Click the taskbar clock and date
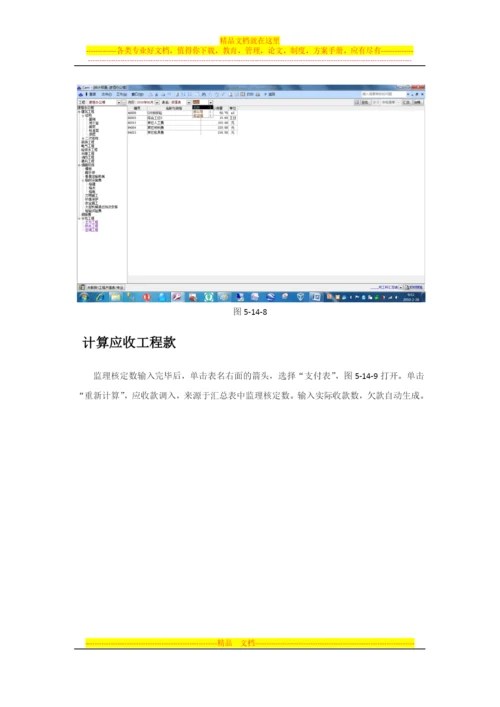The height and width of the screenshot is (707, 500). 411,297
